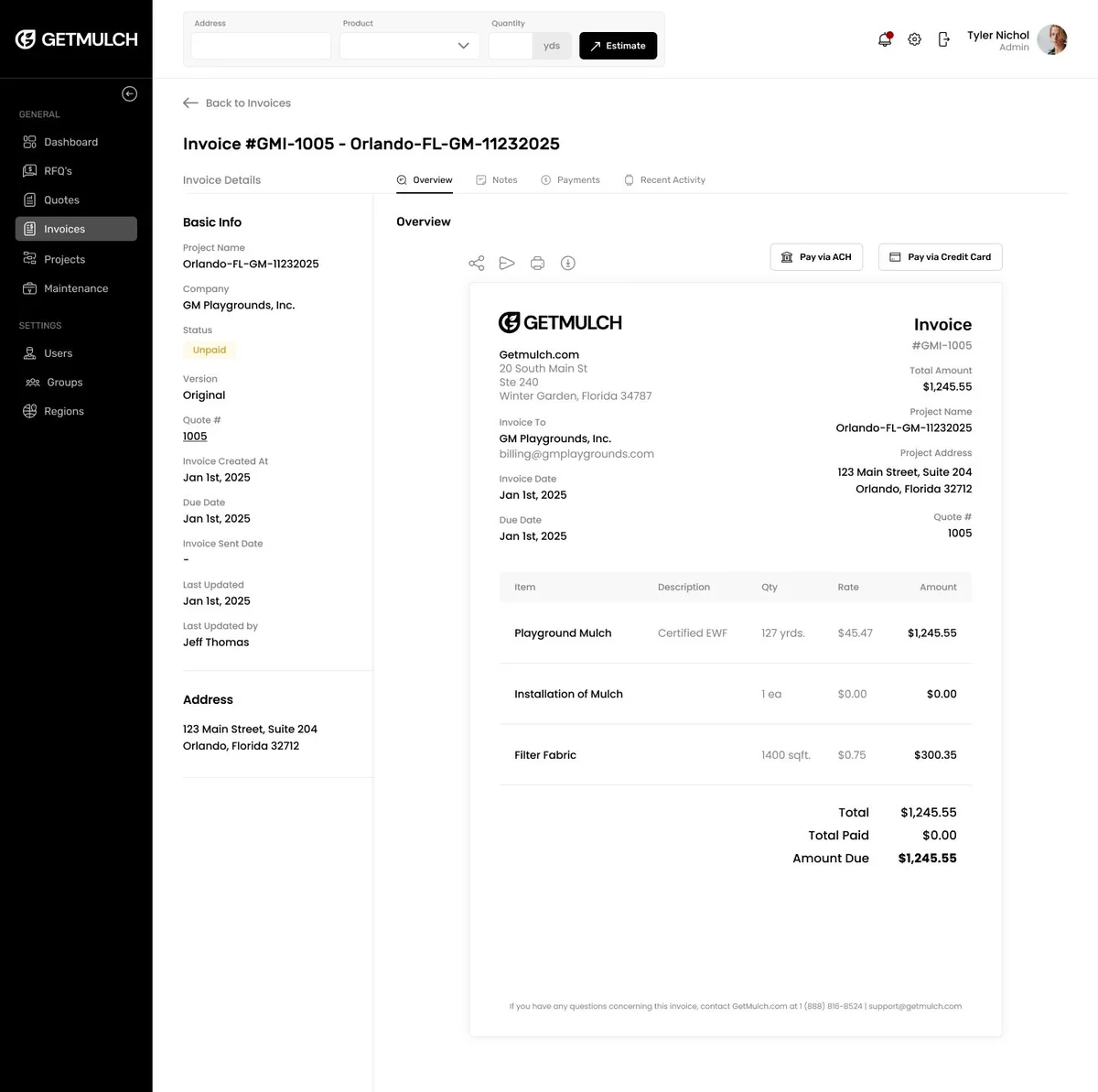The width and height of the screenshot is (1098, 1092).
Task: Open Tyler Nichol profile avatar
Action: 1053,39
